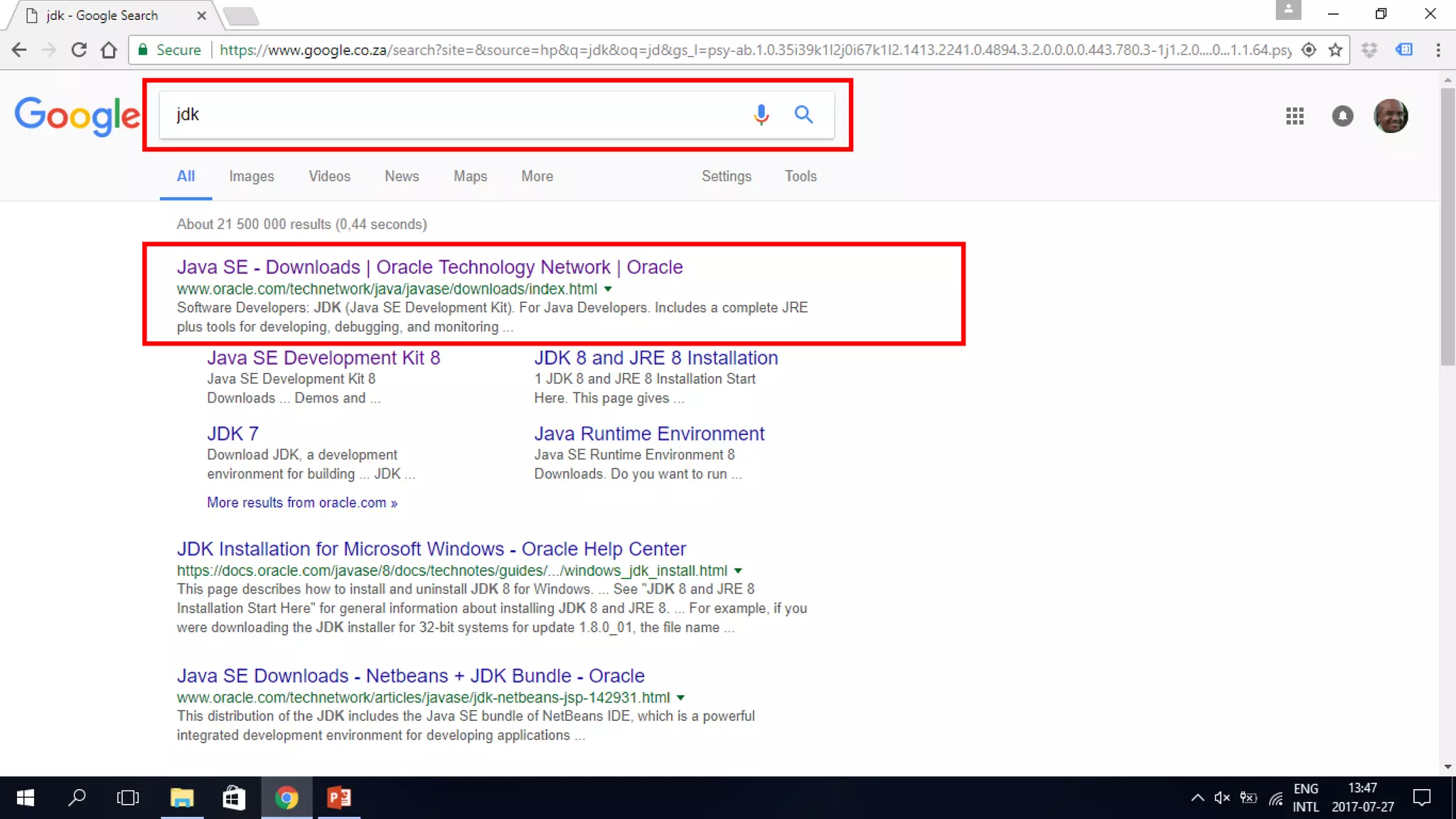
Task: Click the browser back arrow
Action: (x=19, y=50)
